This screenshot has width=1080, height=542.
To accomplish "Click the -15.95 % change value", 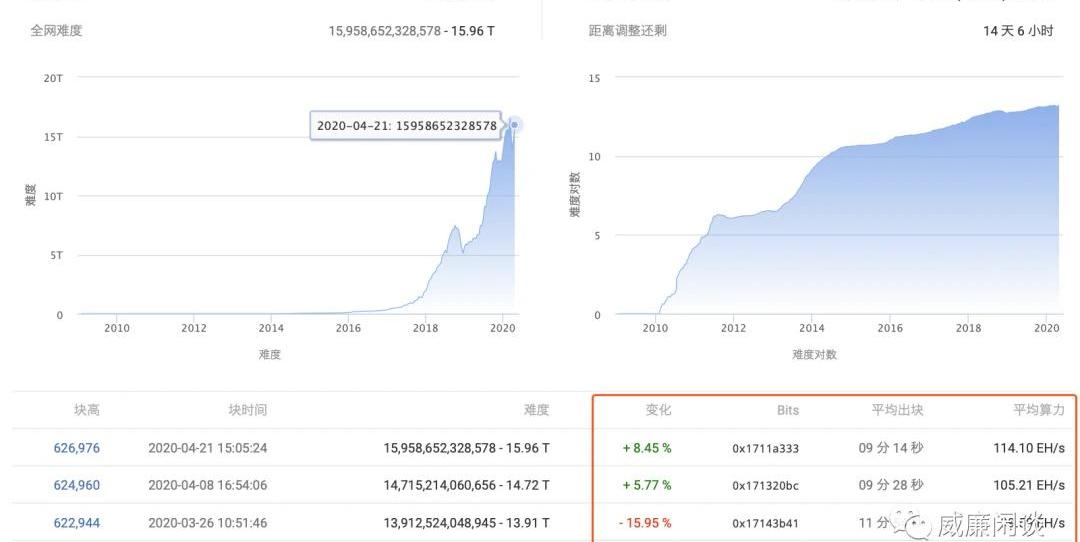I will tap(645, 523).
